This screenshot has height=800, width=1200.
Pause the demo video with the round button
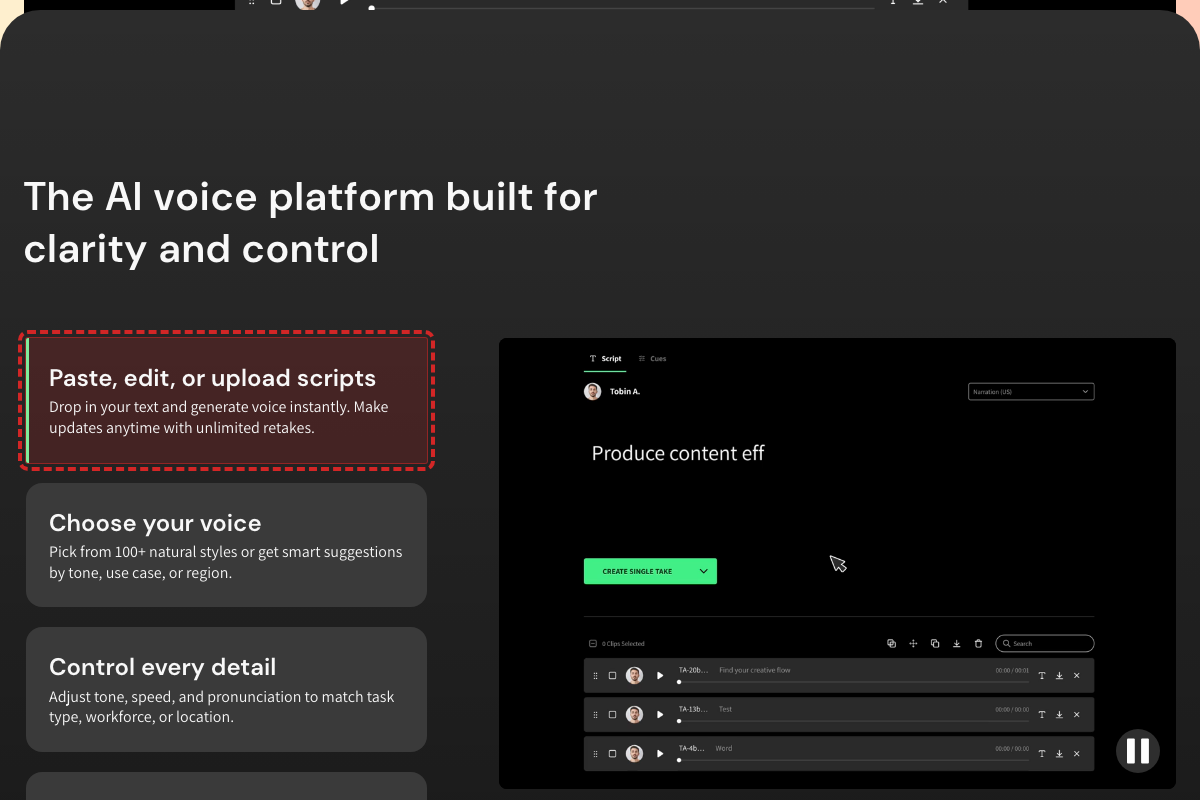[x=1138, y=751]
